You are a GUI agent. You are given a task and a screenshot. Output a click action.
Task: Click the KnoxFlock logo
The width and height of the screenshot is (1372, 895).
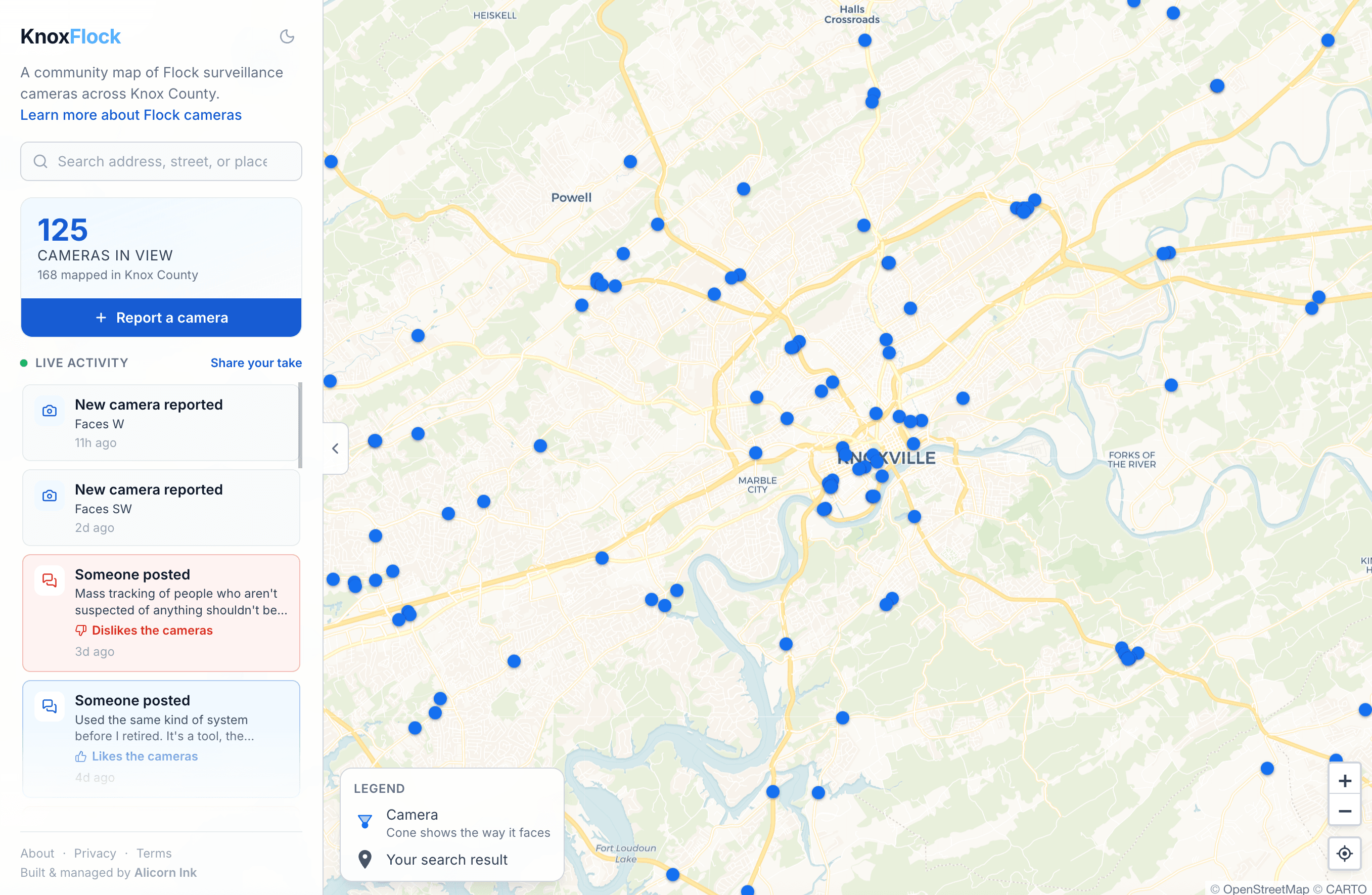(70, 37)
